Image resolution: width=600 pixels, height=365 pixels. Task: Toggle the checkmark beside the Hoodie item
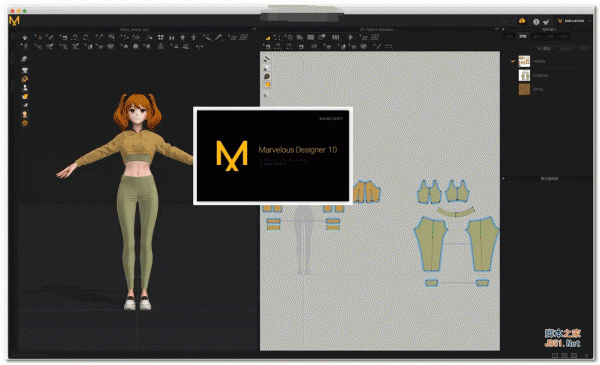tap(513, 61)
